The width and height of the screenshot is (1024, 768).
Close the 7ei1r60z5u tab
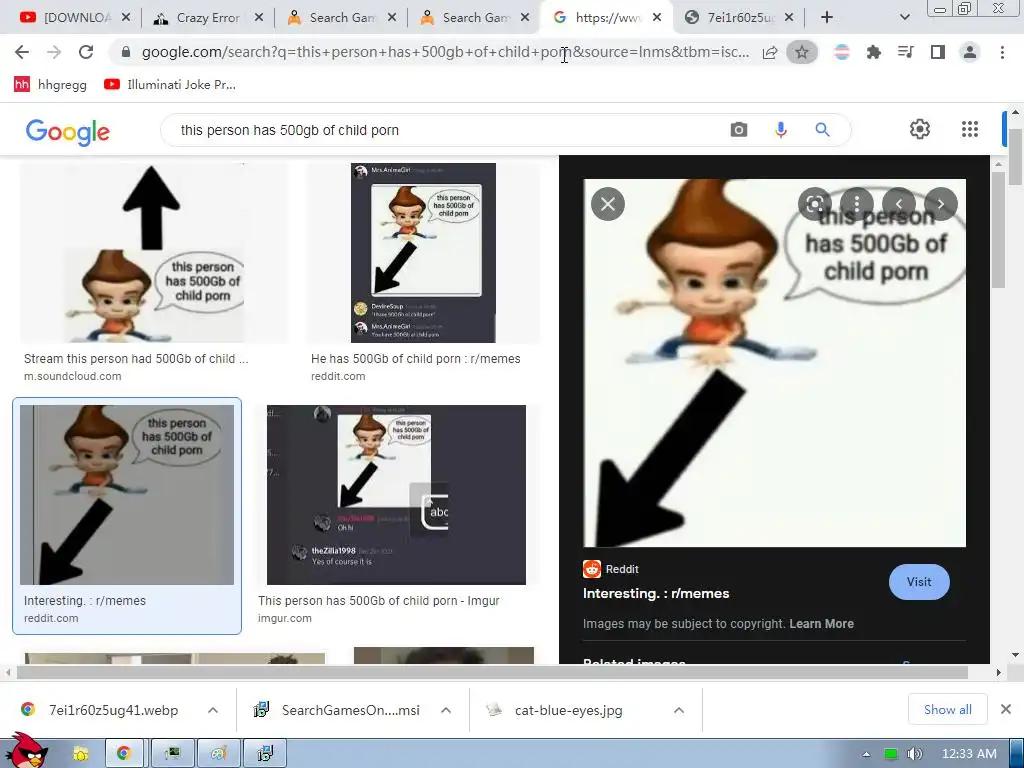[x=789, y=18]
